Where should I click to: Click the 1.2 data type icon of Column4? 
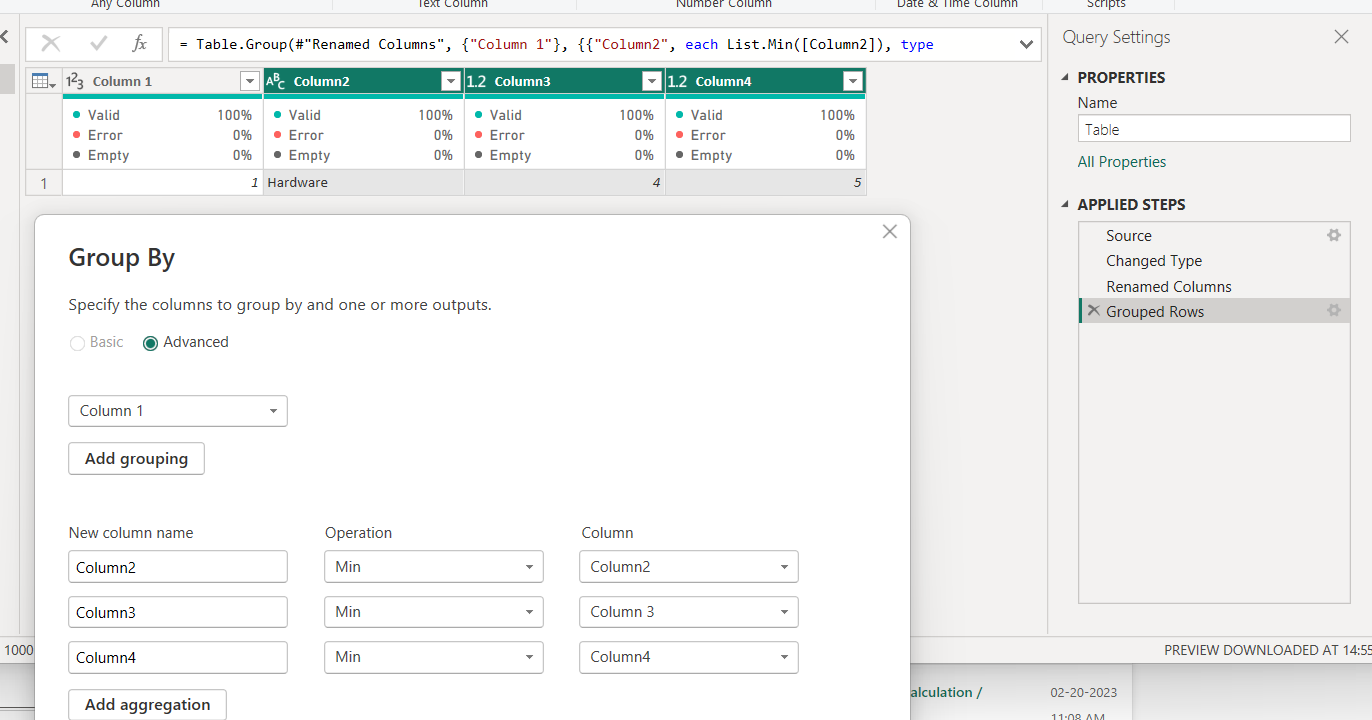(x=678, y=81)
